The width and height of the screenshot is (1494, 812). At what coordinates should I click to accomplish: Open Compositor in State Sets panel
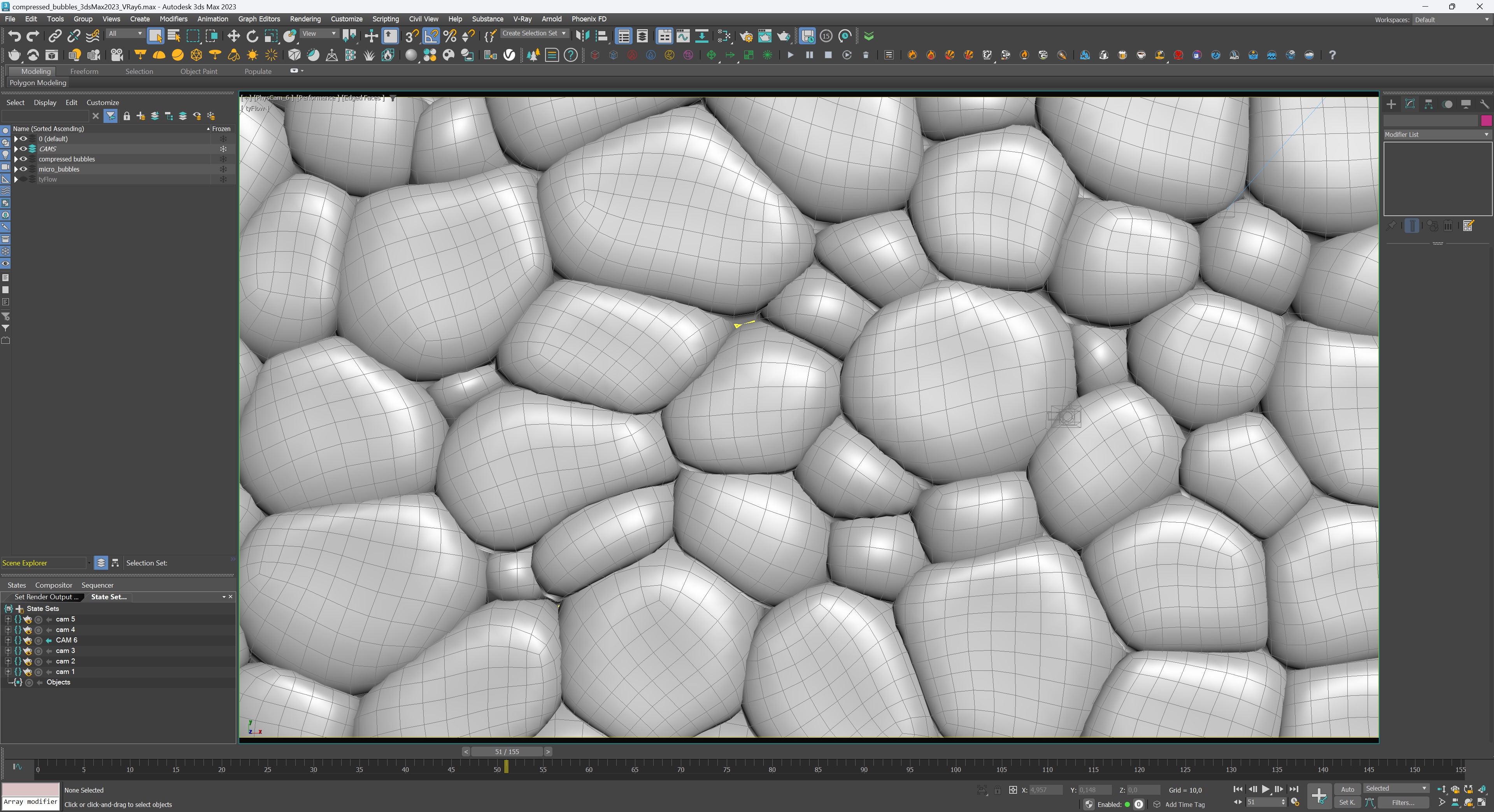click(53, 585)
